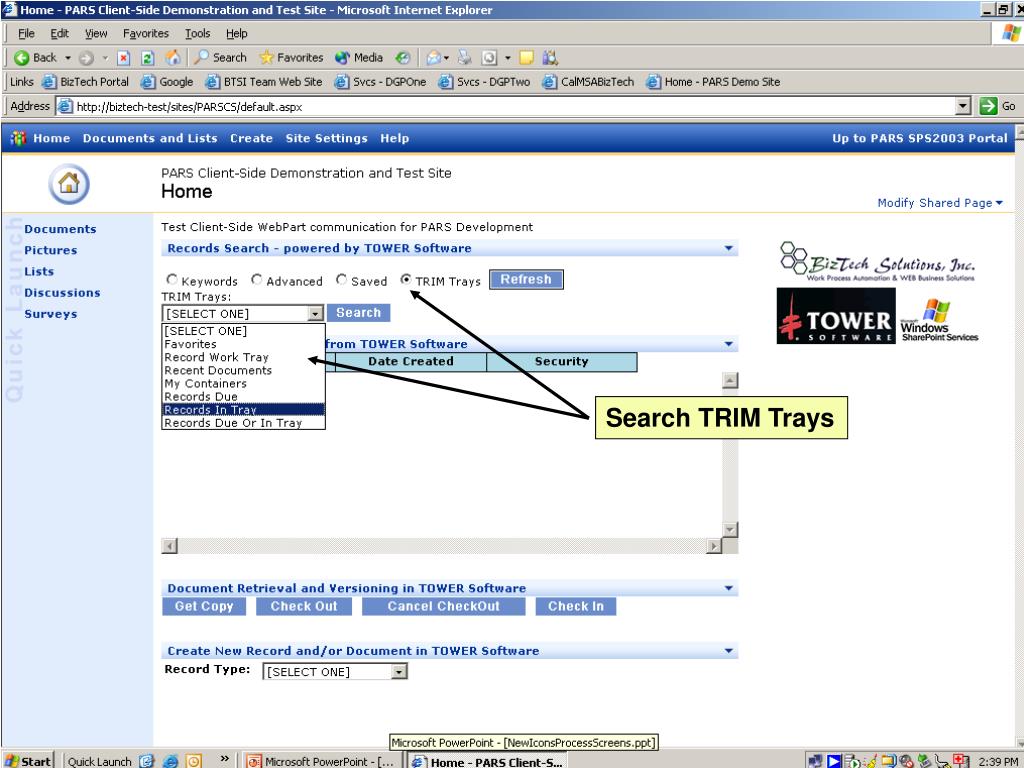Open the Media pane in toolbar

tap(359, 57)
